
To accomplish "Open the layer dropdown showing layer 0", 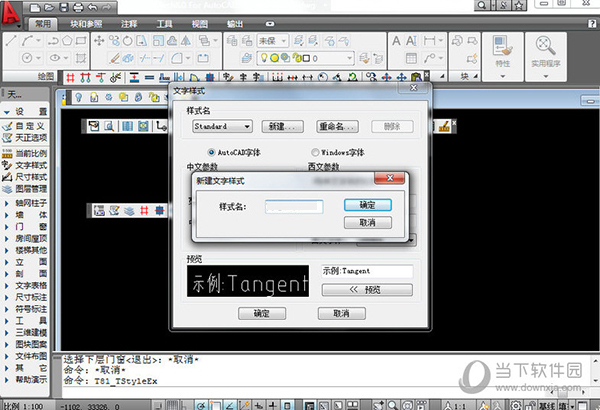I will pos(305,58).
